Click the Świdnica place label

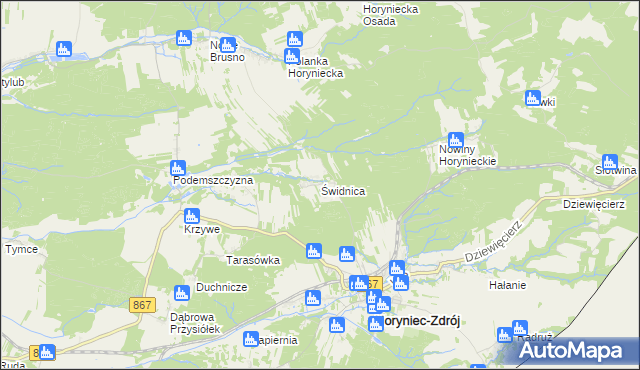click(343, 191)
